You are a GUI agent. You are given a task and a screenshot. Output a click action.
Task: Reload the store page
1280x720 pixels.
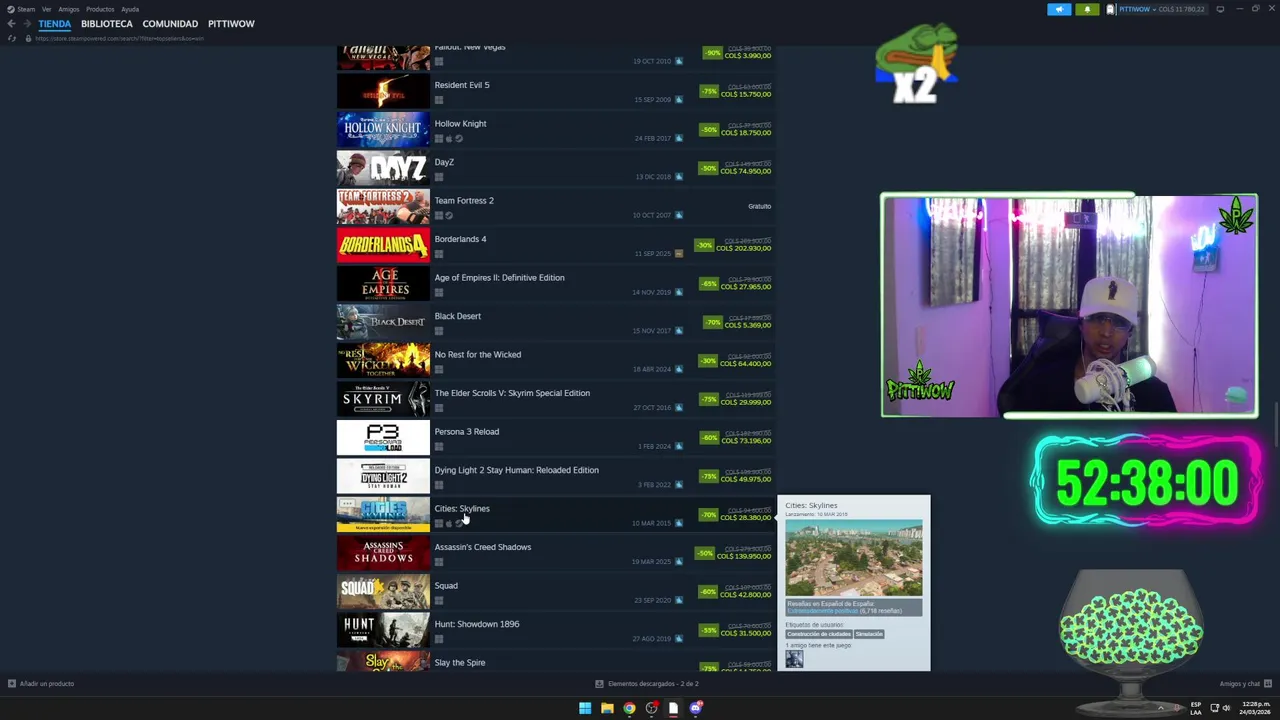(11, 38)
